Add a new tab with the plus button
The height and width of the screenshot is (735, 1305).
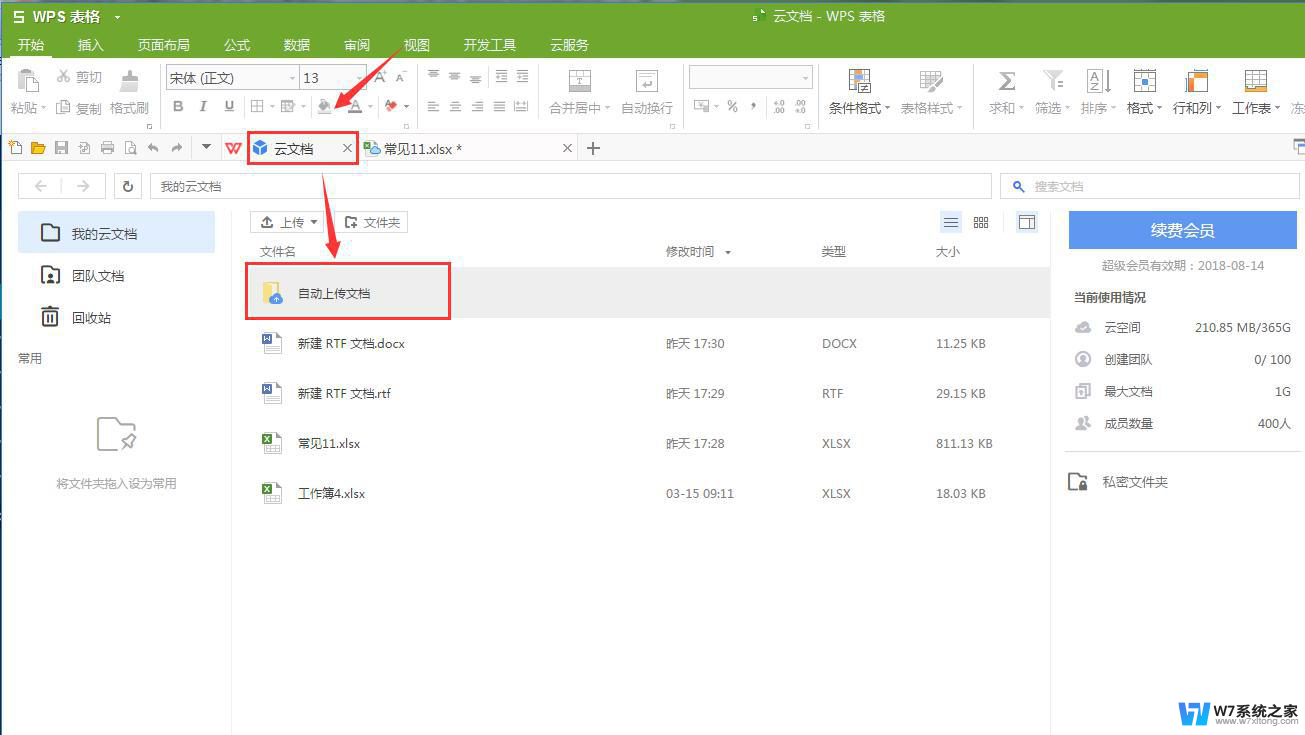(593, 148)
